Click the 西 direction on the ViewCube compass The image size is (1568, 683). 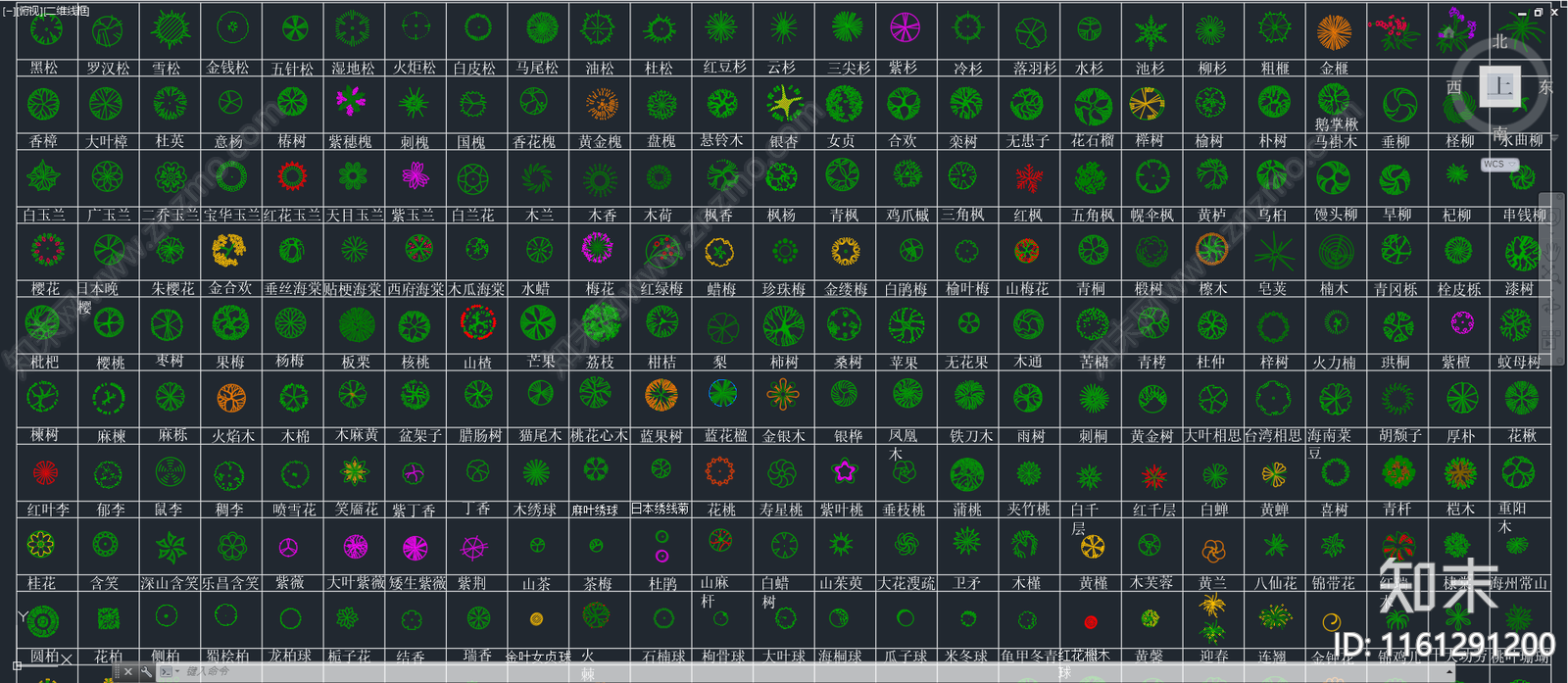click(x=1454, y=87)
